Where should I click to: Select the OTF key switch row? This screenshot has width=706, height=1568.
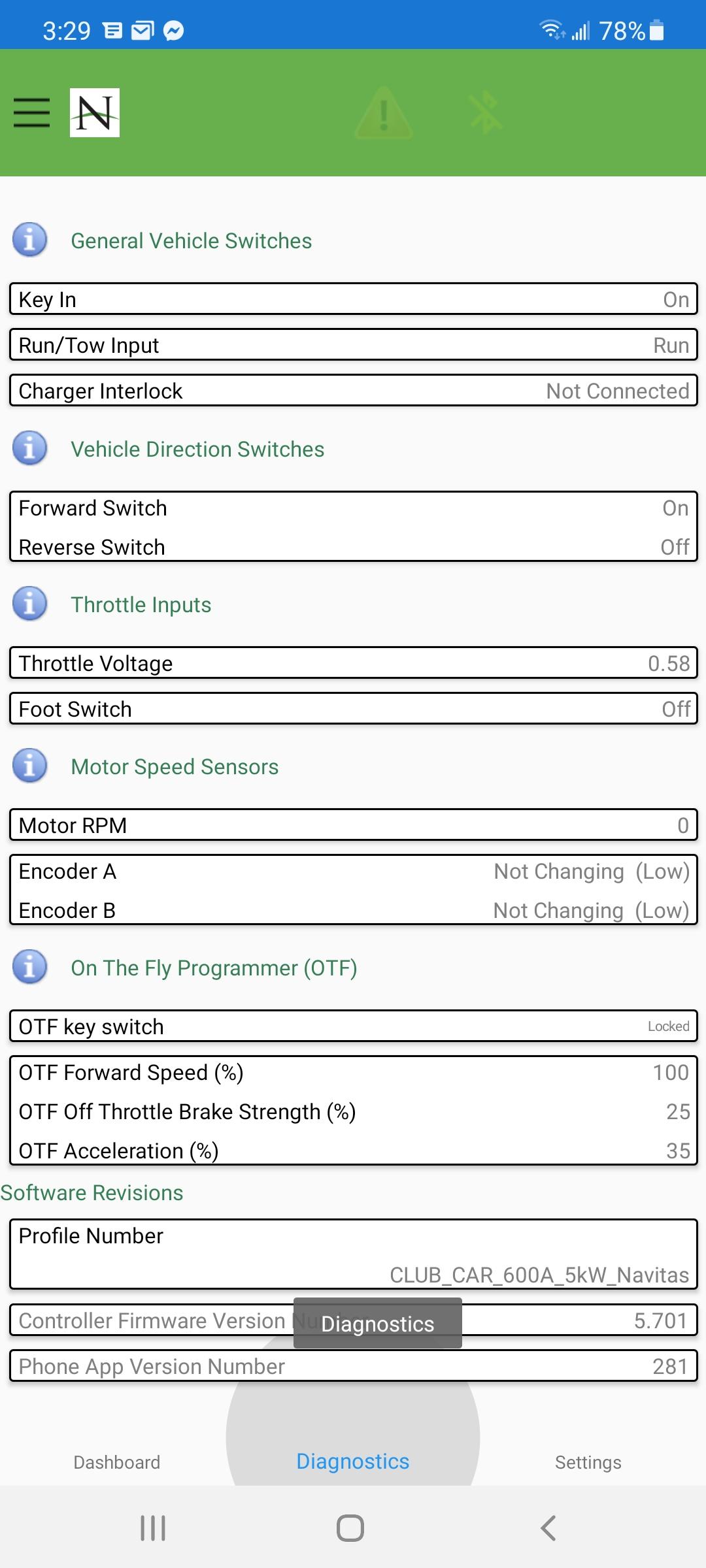(x=353, y=1026)
